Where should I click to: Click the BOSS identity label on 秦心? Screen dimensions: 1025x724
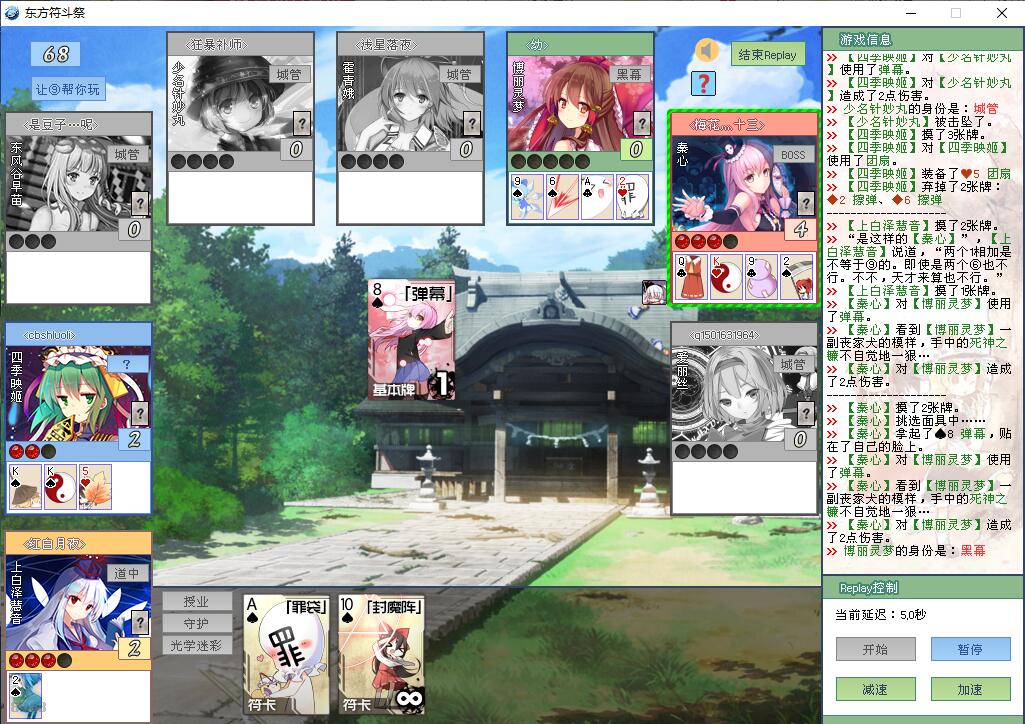793,155
